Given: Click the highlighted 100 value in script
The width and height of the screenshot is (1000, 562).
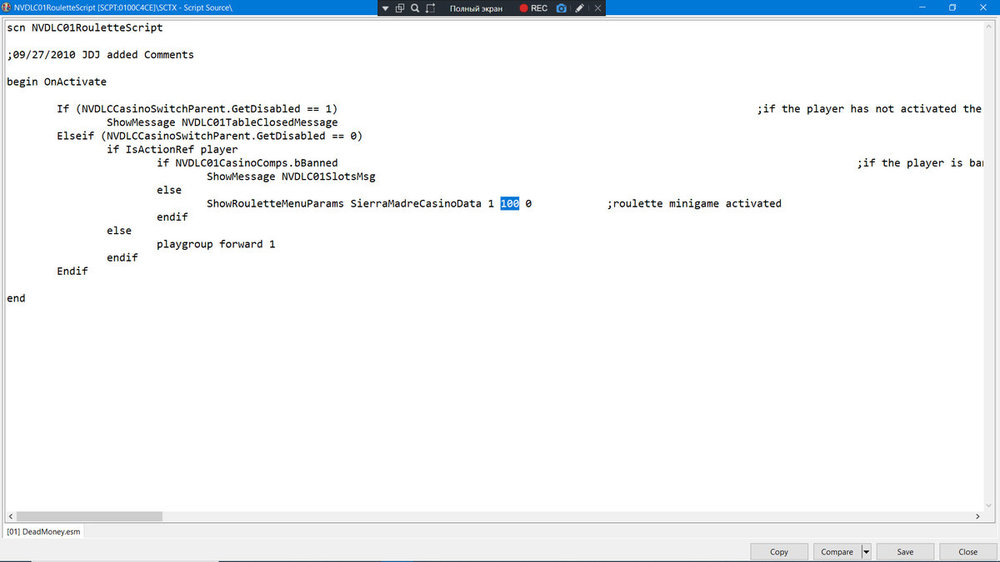Looking at the screenshot, I should 510,203.
